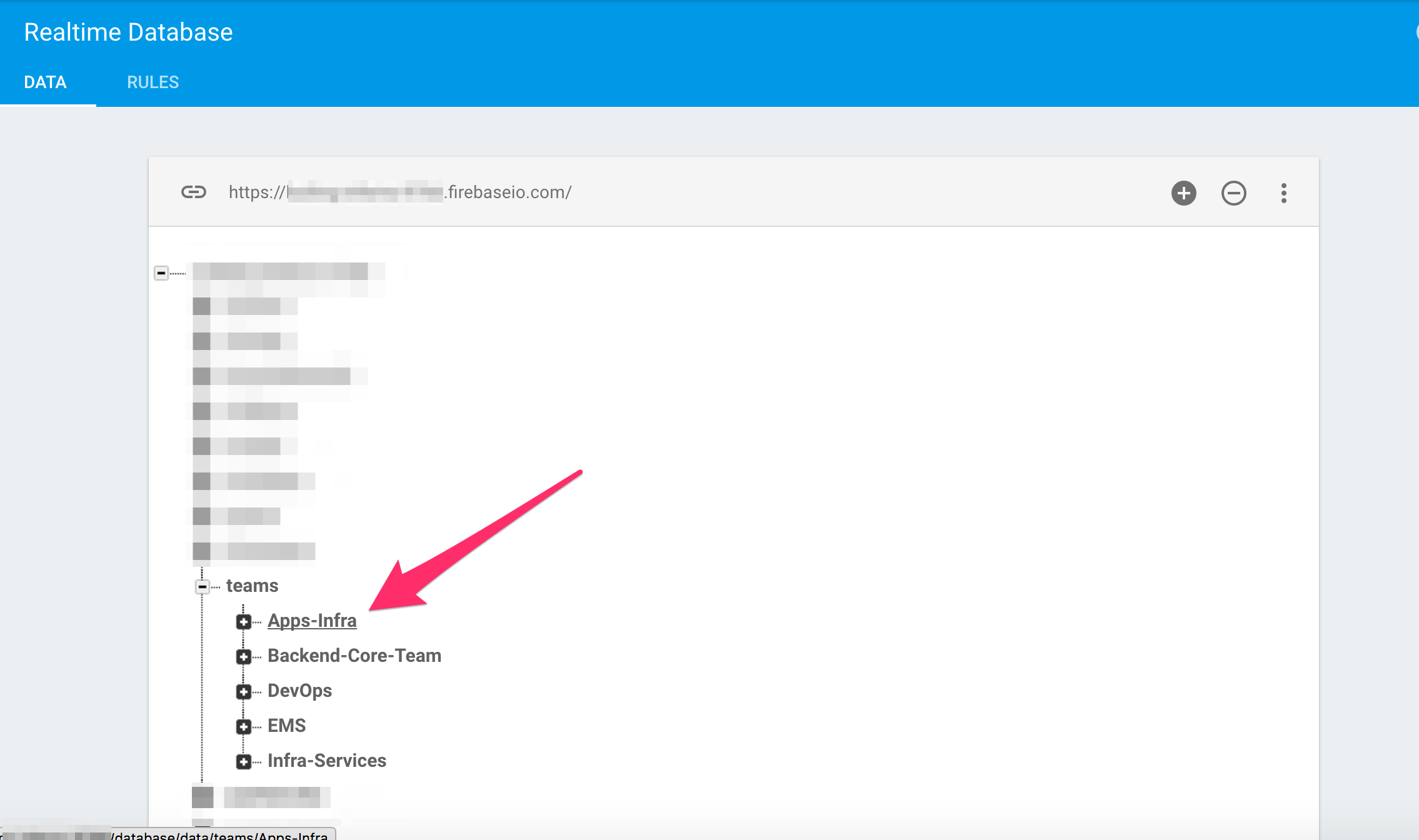Expand the DevOps node

[x=244, y=692]
